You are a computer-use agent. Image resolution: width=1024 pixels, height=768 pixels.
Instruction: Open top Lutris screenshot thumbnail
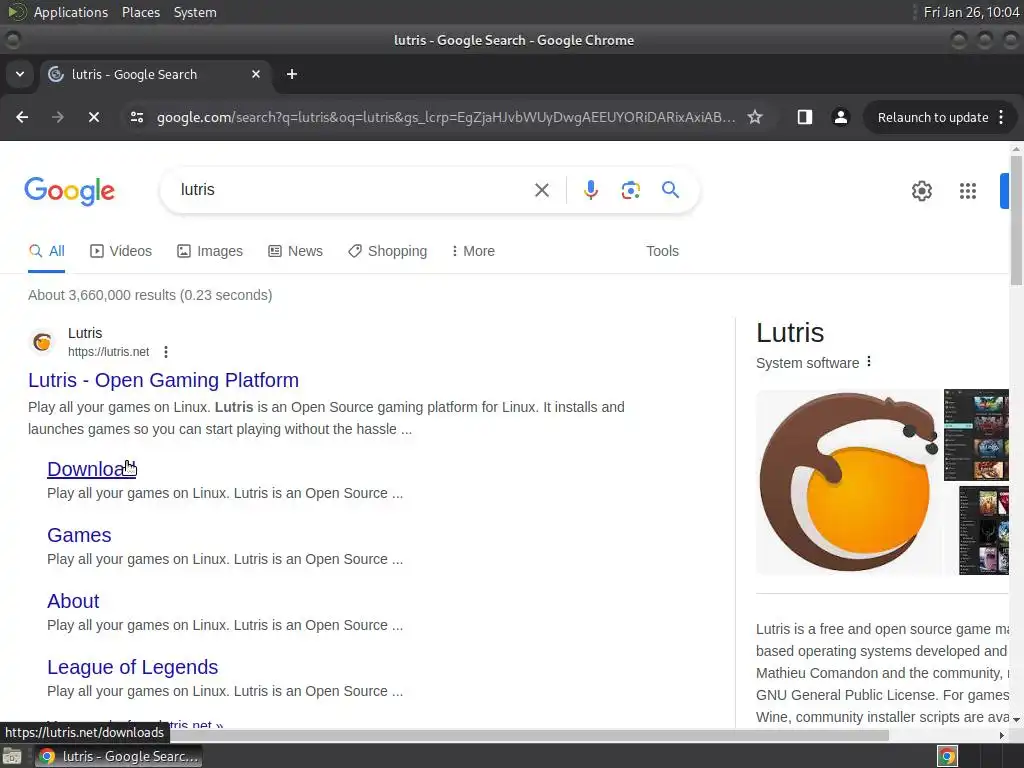[x=976, y=435]
